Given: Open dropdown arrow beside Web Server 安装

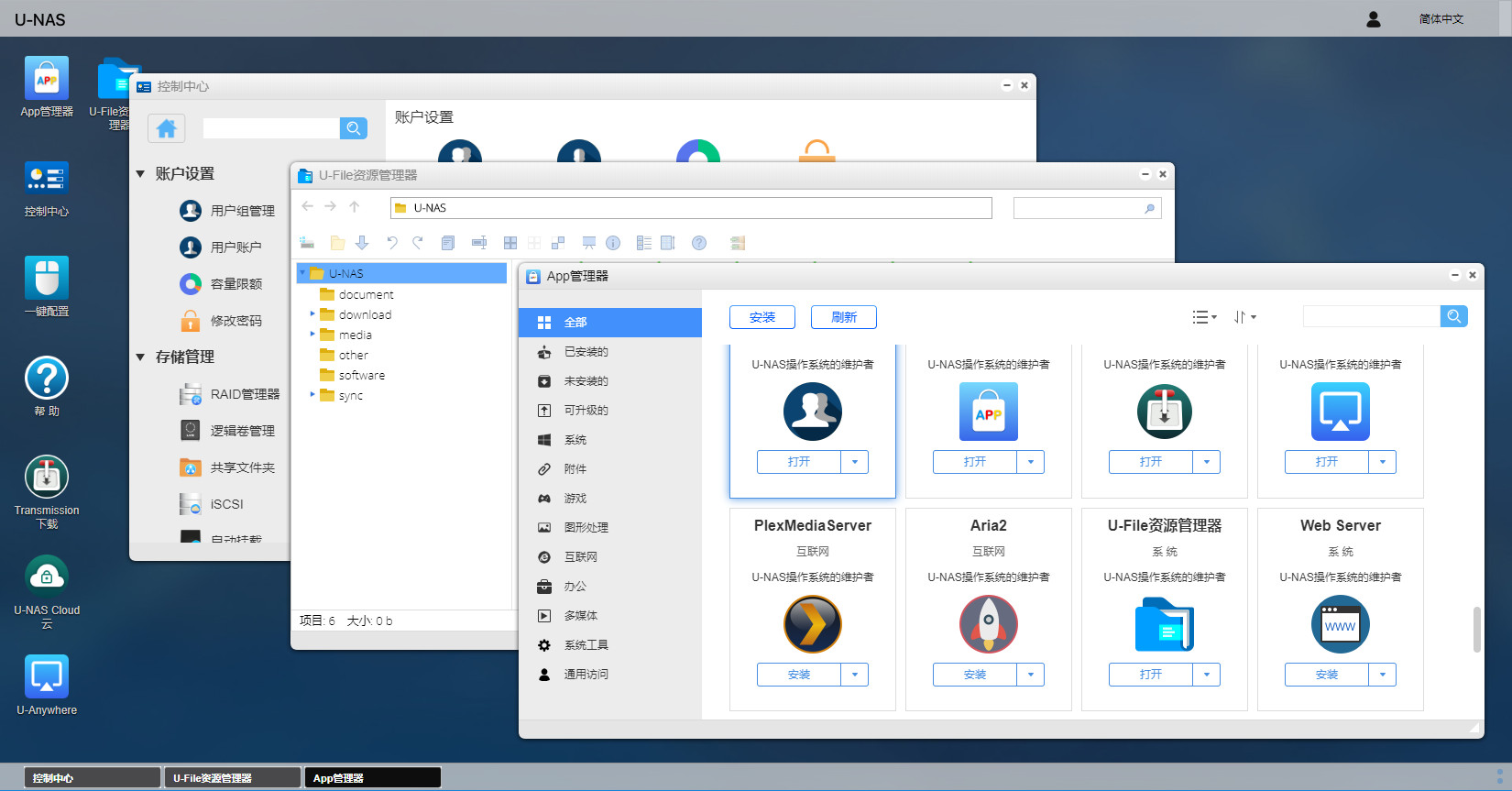Looking at the screenshot, I should pyautogui.click(x=1383, y=675).
